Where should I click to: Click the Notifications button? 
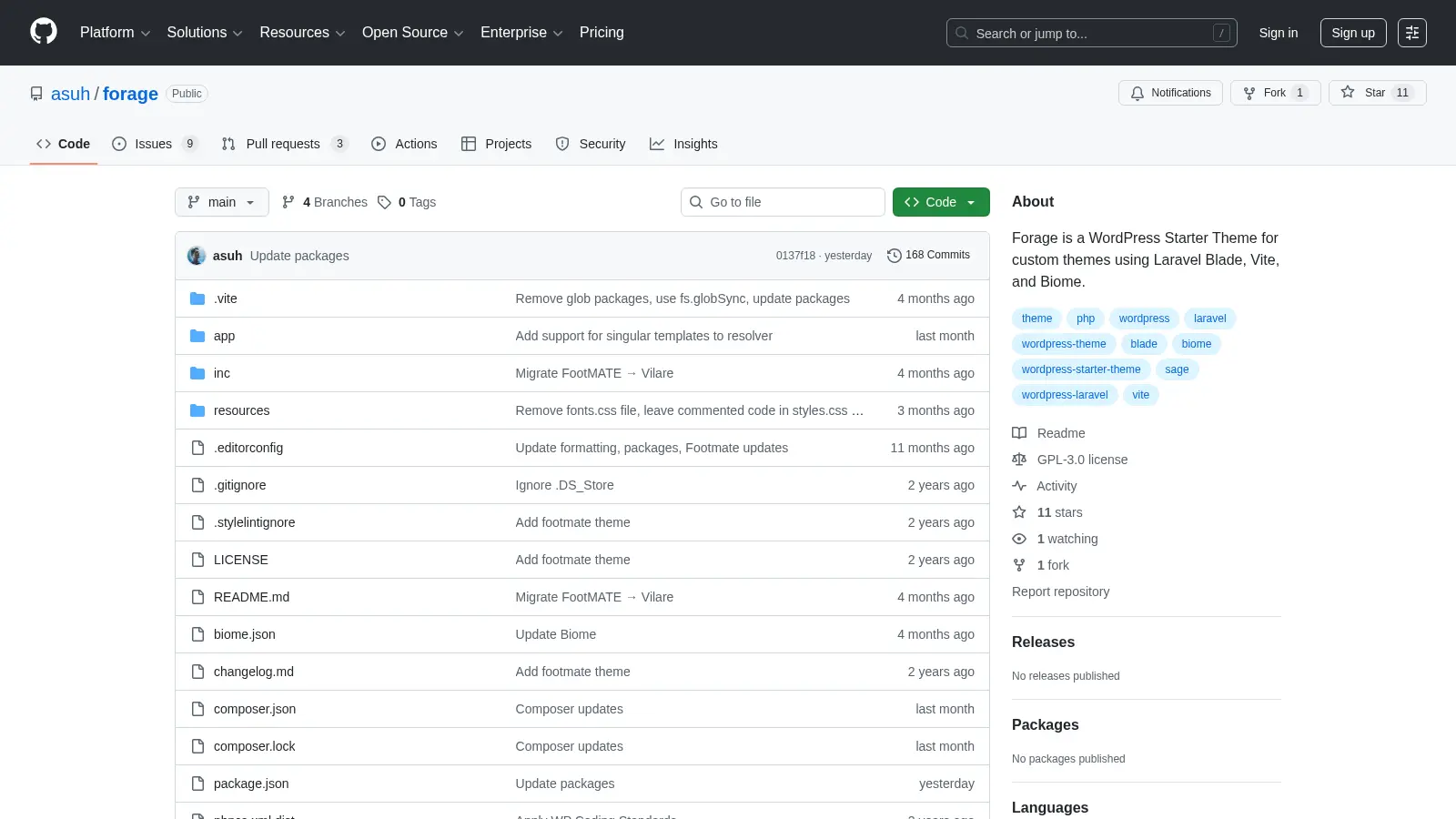[1170, 93]
